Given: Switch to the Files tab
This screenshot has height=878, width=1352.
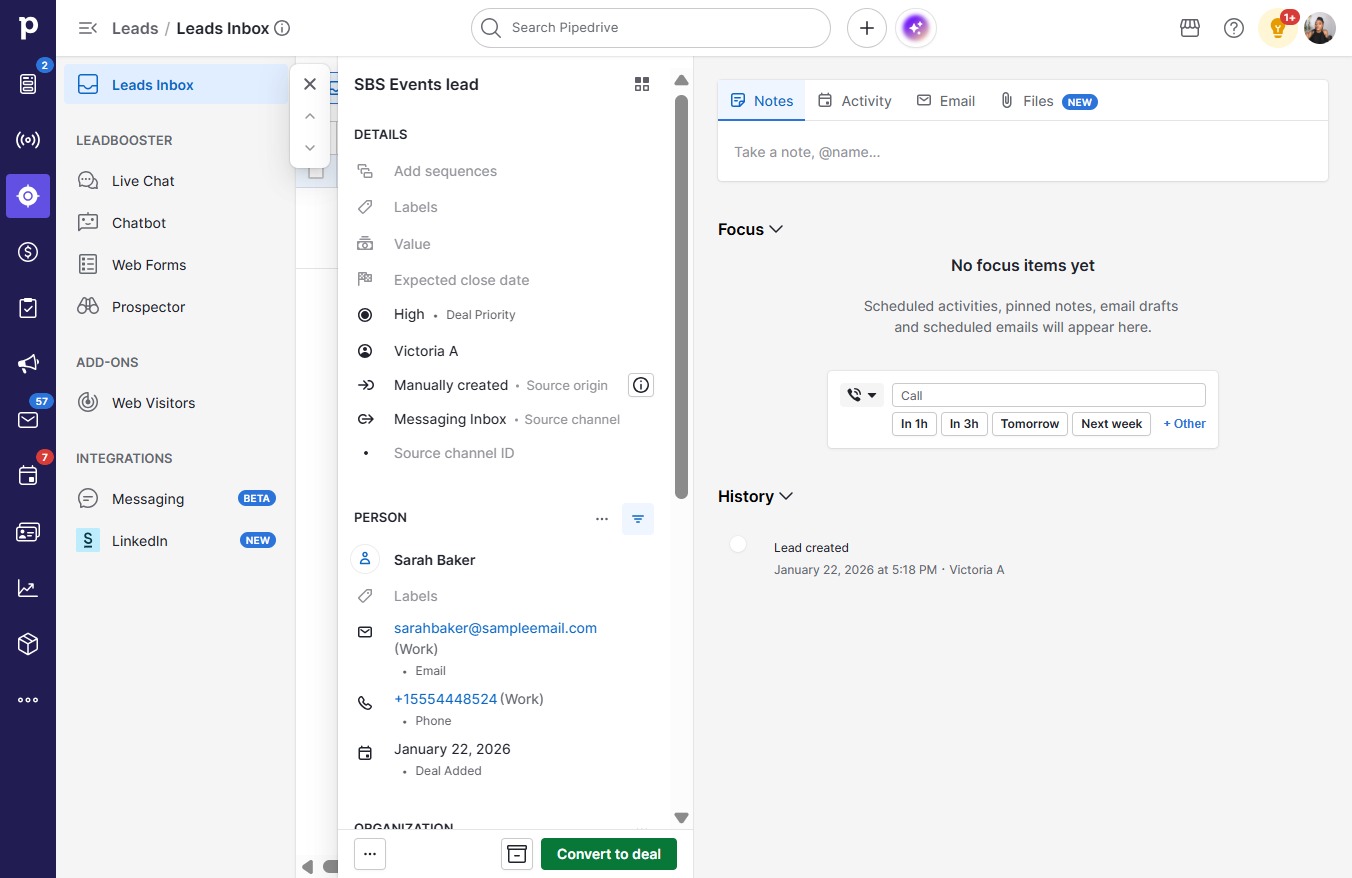Looking at the screenshot, I should (1048, 101).
